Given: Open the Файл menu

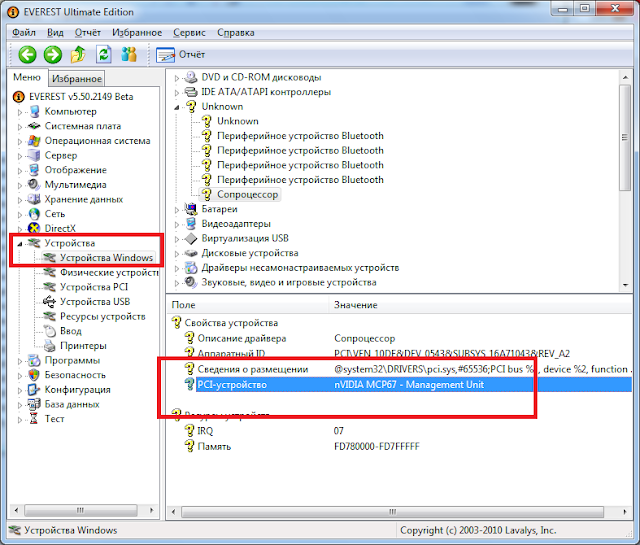Looking at the screenshot, I should (x=24, y=33).
